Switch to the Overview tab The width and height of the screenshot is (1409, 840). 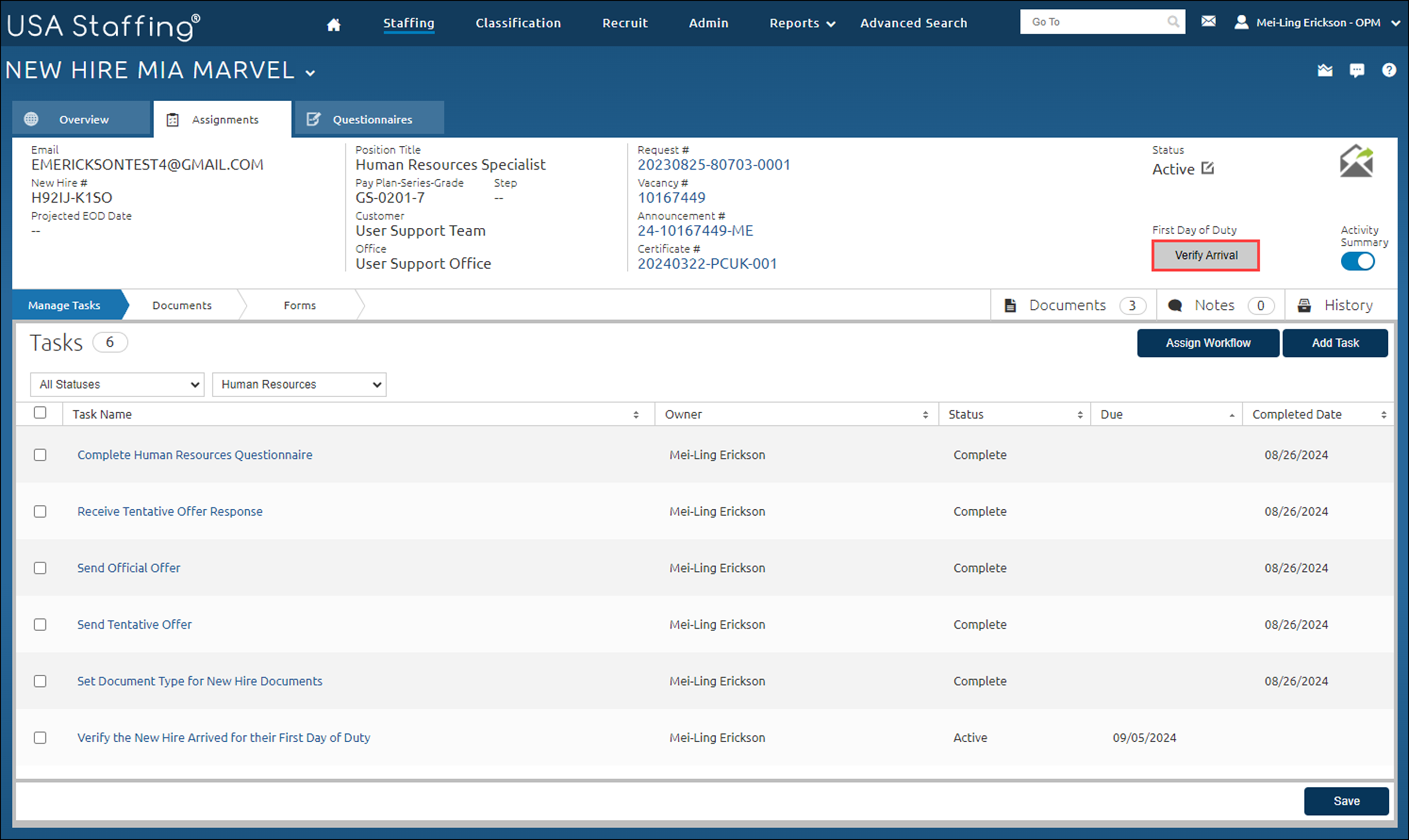(x=81, y=119)
